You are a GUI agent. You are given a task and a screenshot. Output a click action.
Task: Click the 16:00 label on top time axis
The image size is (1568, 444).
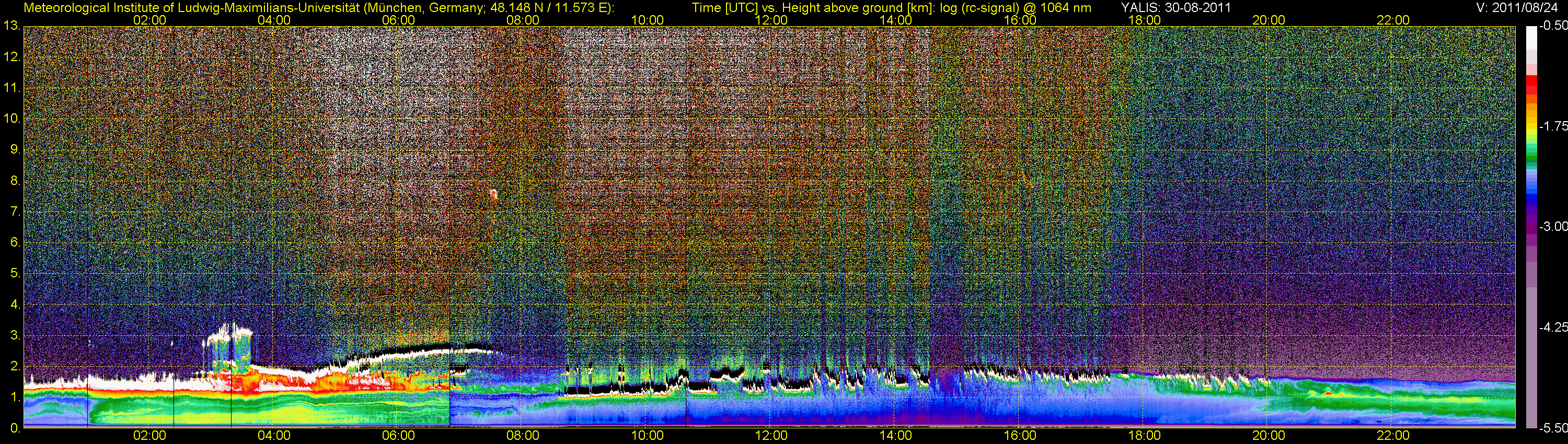(x=1020, y=20)
